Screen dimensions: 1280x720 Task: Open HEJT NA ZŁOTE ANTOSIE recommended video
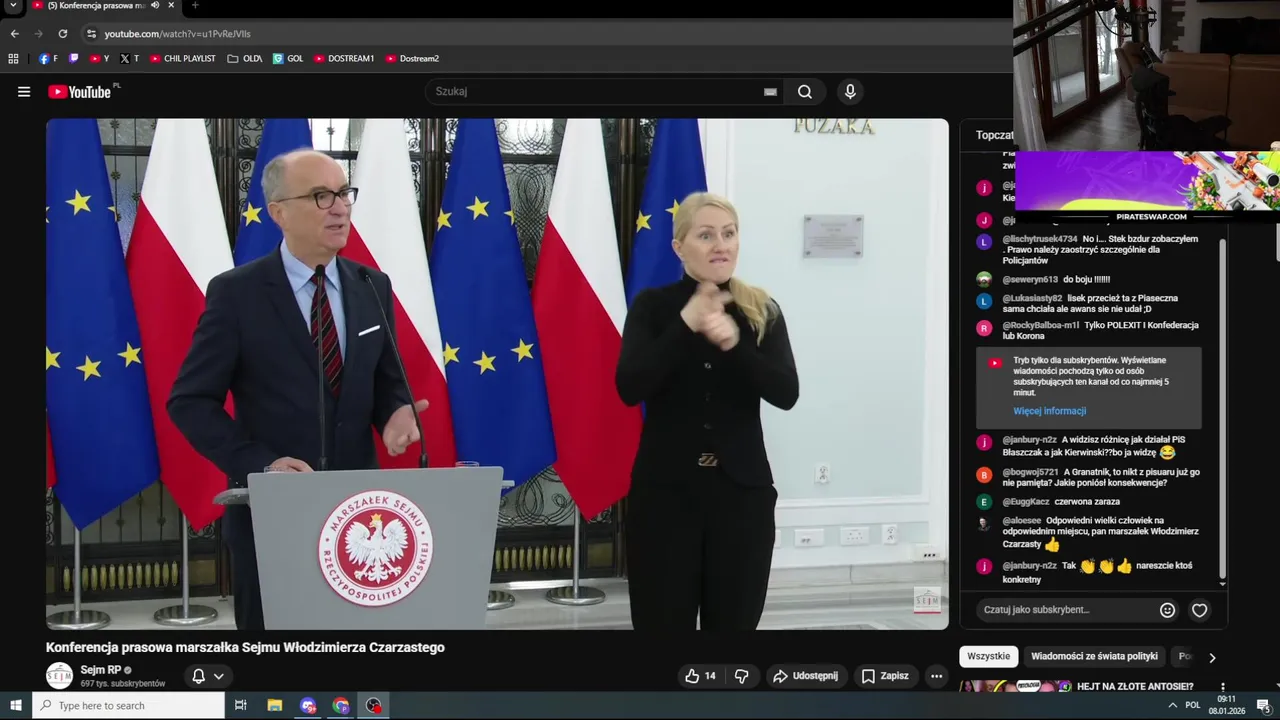[1135, 687]
